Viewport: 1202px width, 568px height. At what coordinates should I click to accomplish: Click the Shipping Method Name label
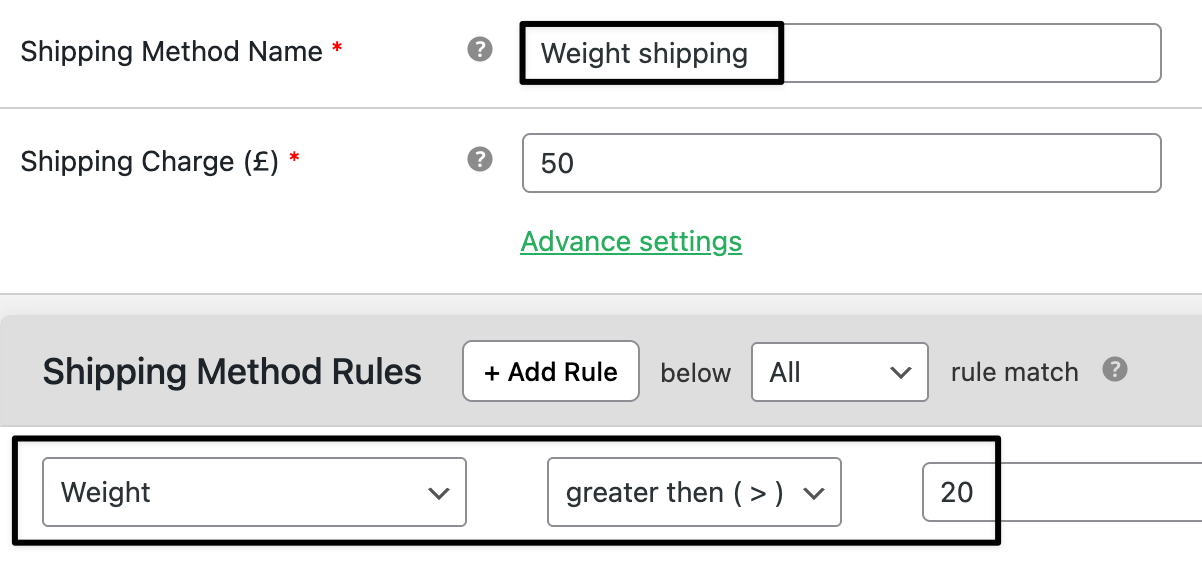(x=172, y=51)
